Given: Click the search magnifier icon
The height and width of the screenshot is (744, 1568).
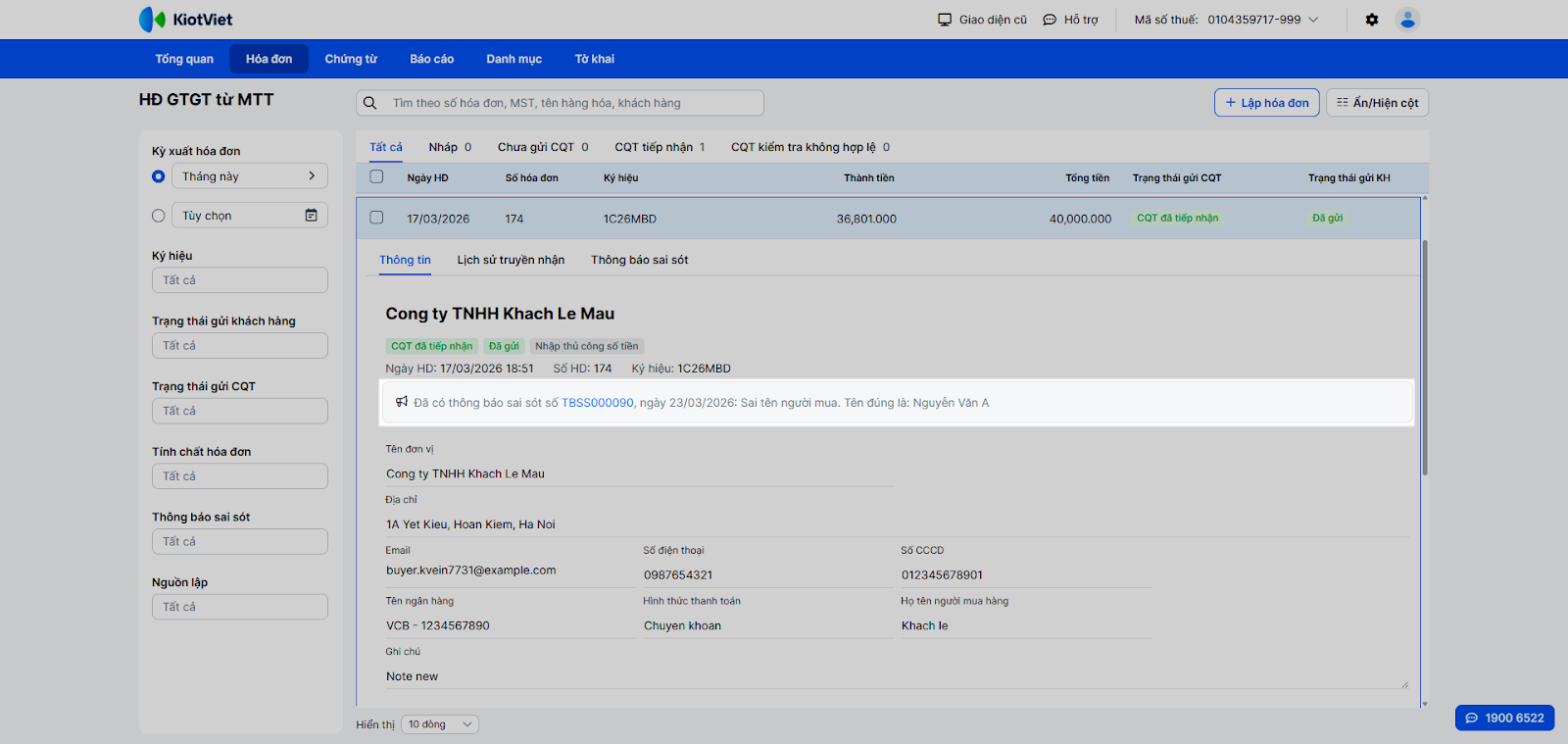Looking at the screenshot, I should pyautogui.click(x=370, y=103).
